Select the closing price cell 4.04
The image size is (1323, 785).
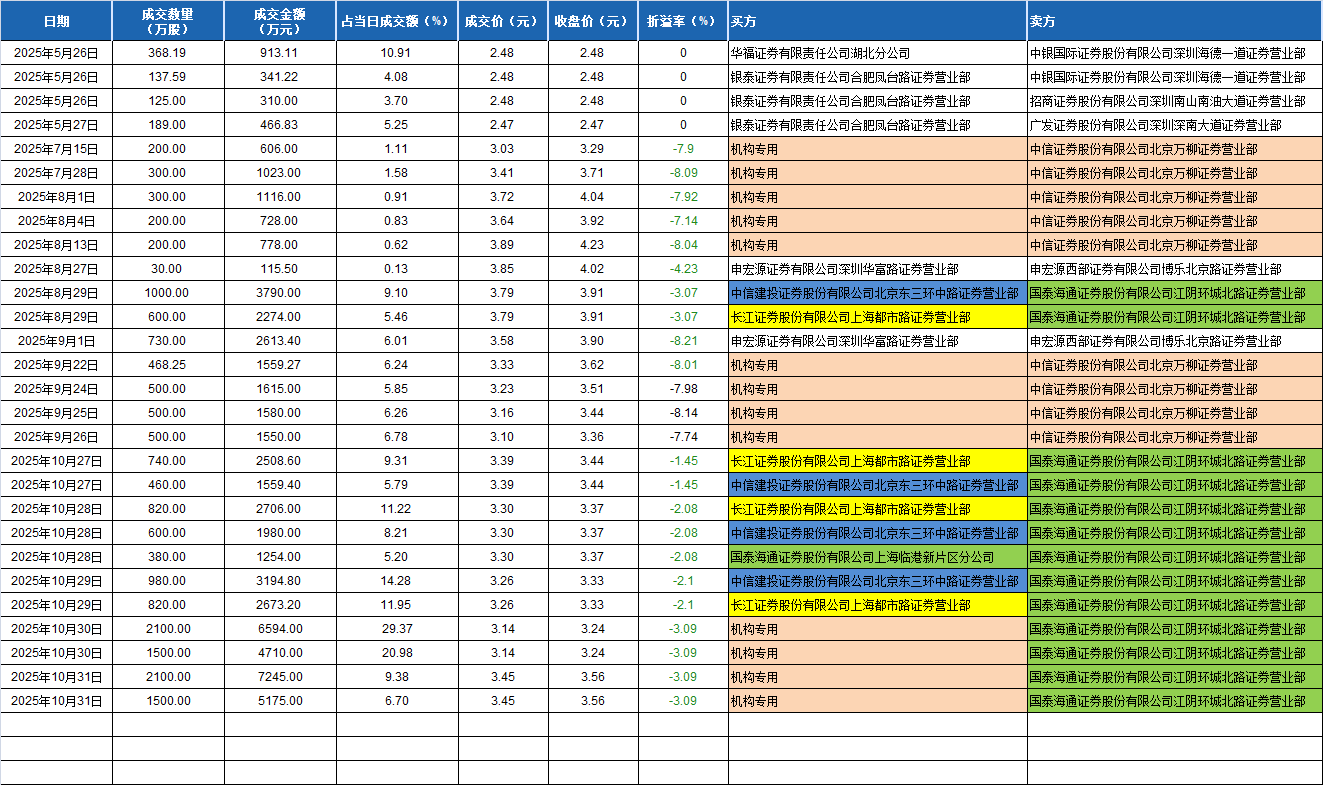click(592, 197)
